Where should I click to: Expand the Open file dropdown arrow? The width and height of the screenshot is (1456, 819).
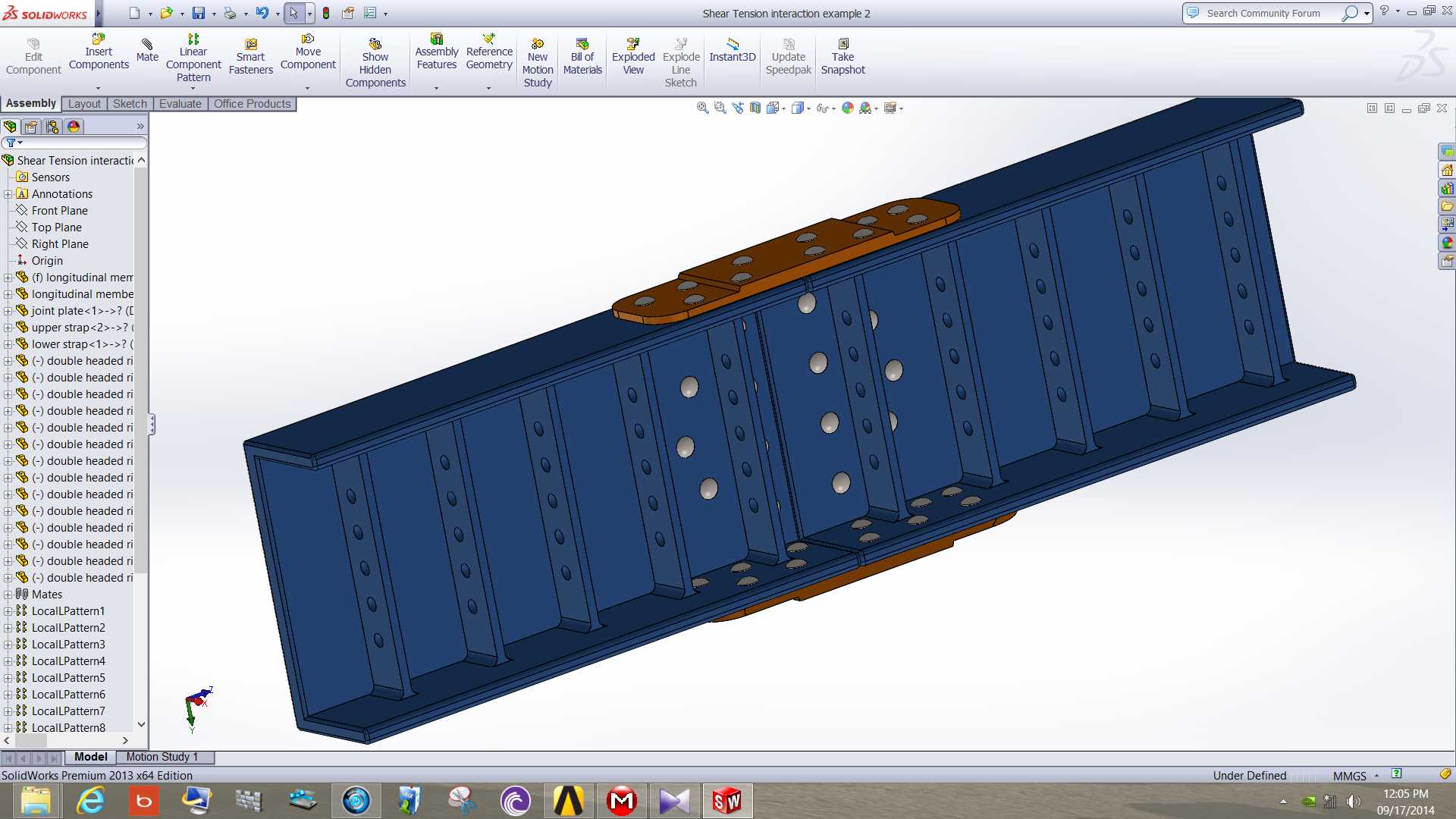point(181,14)
